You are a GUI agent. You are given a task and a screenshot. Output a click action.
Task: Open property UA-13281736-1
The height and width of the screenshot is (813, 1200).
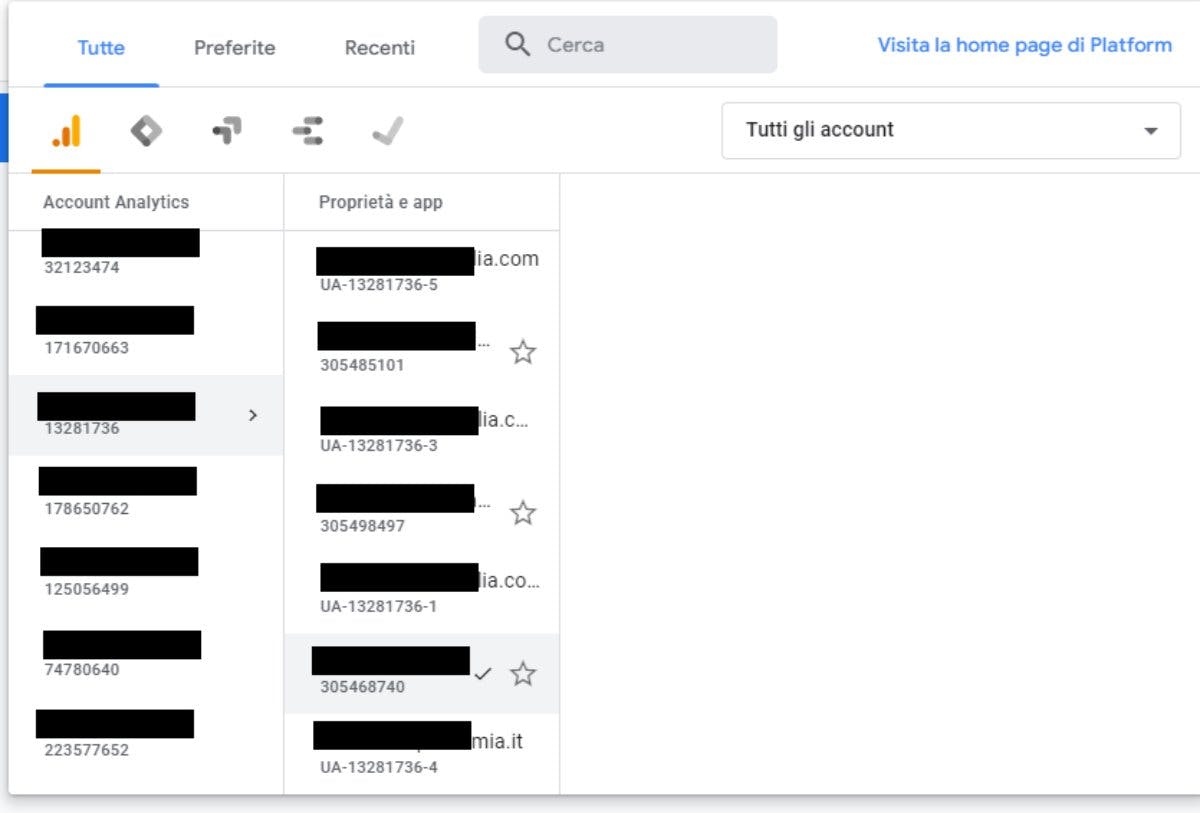pos(422,593)
